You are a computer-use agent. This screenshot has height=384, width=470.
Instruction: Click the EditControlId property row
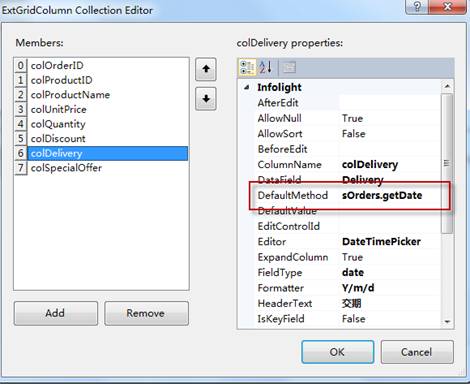pos(348,226)
